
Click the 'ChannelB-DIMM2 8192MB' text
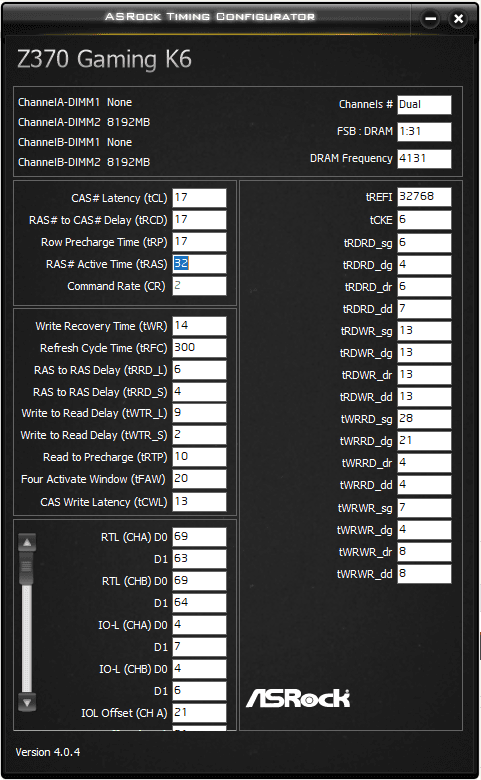[84, 162]
